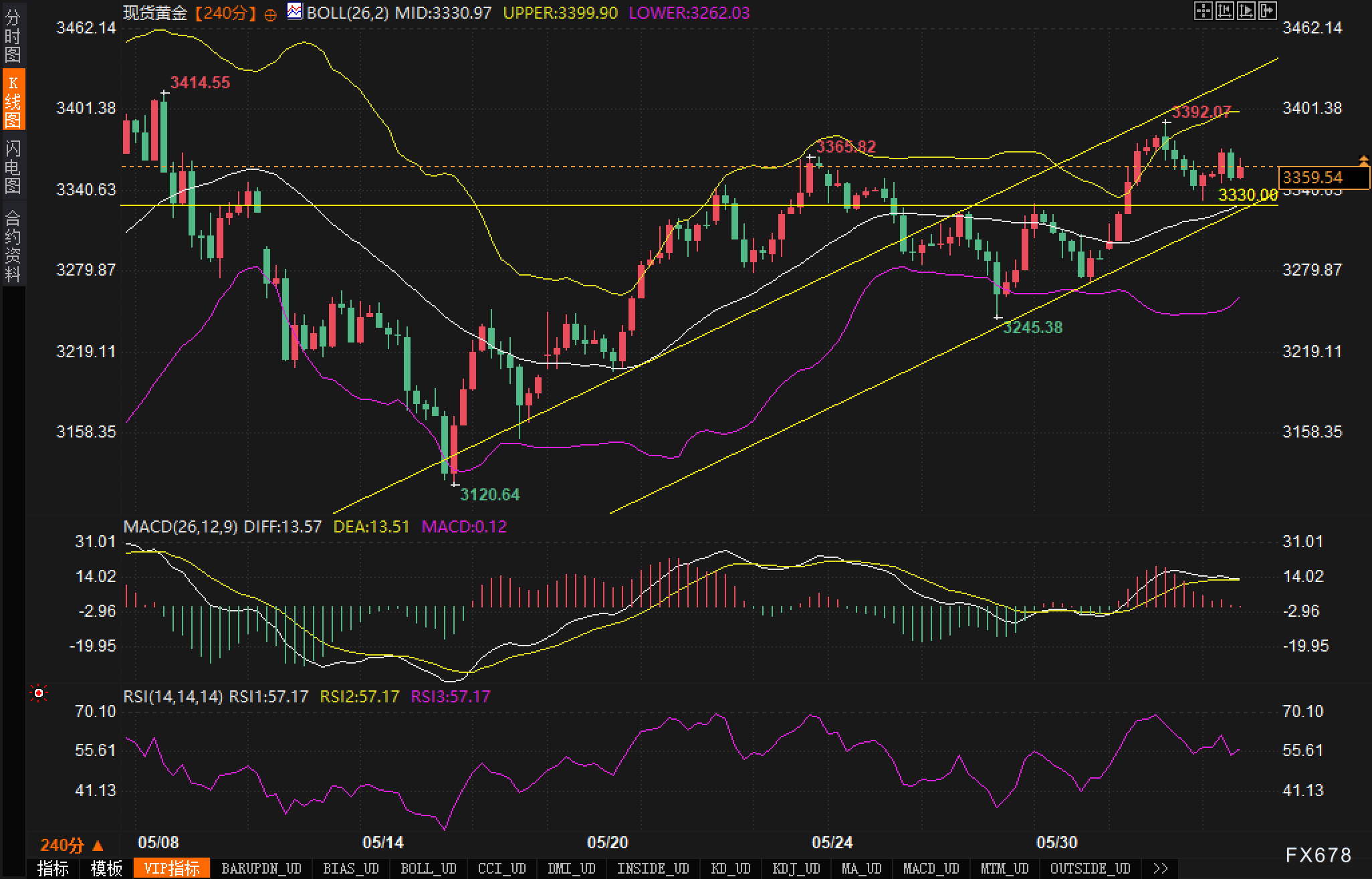This screenshot has height=879, width=1372.
Task: Click the shift-chart-right arrow icon
Action: click(1267, 11)
